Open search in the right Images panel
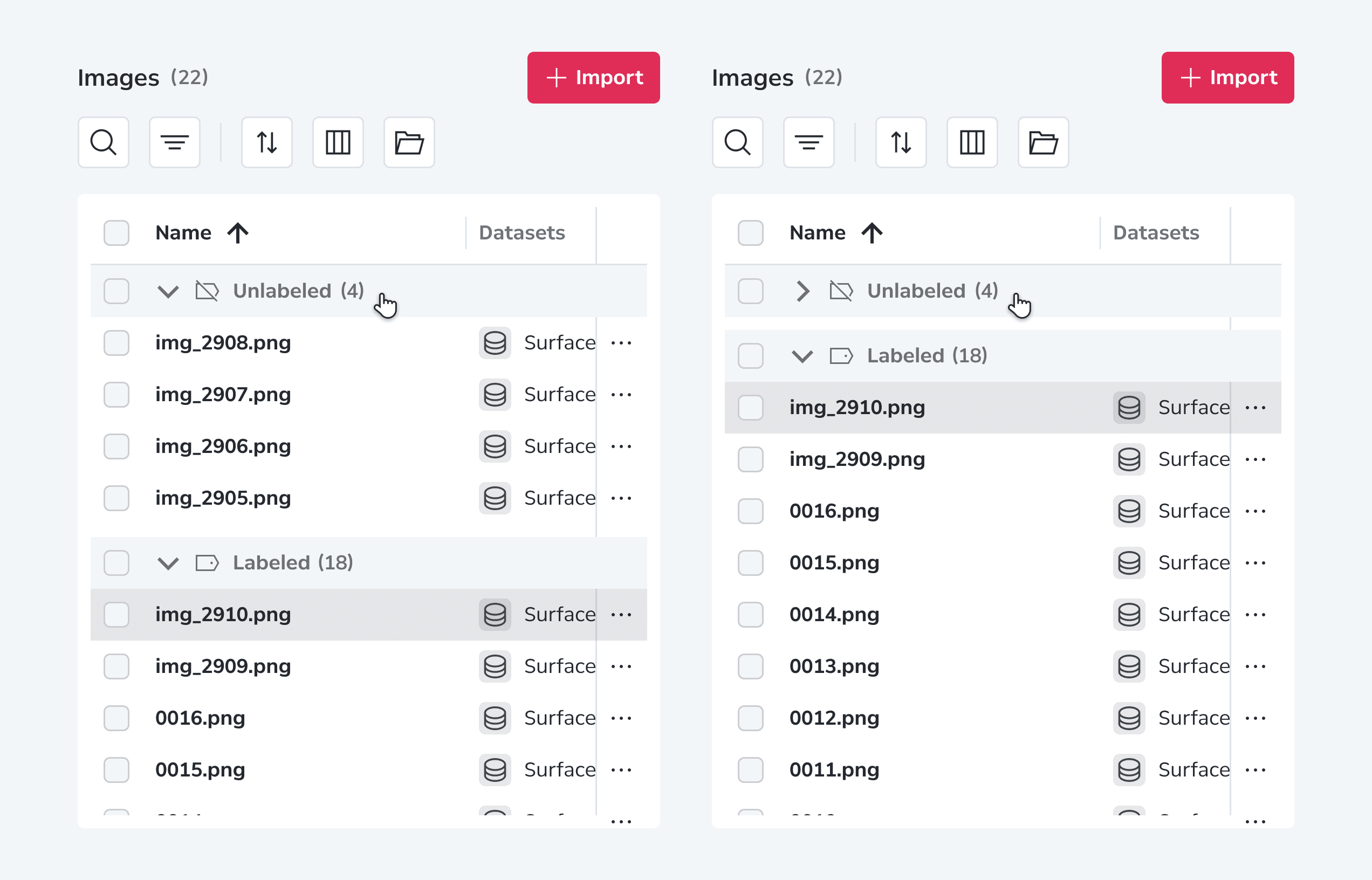1372x880 pixels. coord(738,142)
